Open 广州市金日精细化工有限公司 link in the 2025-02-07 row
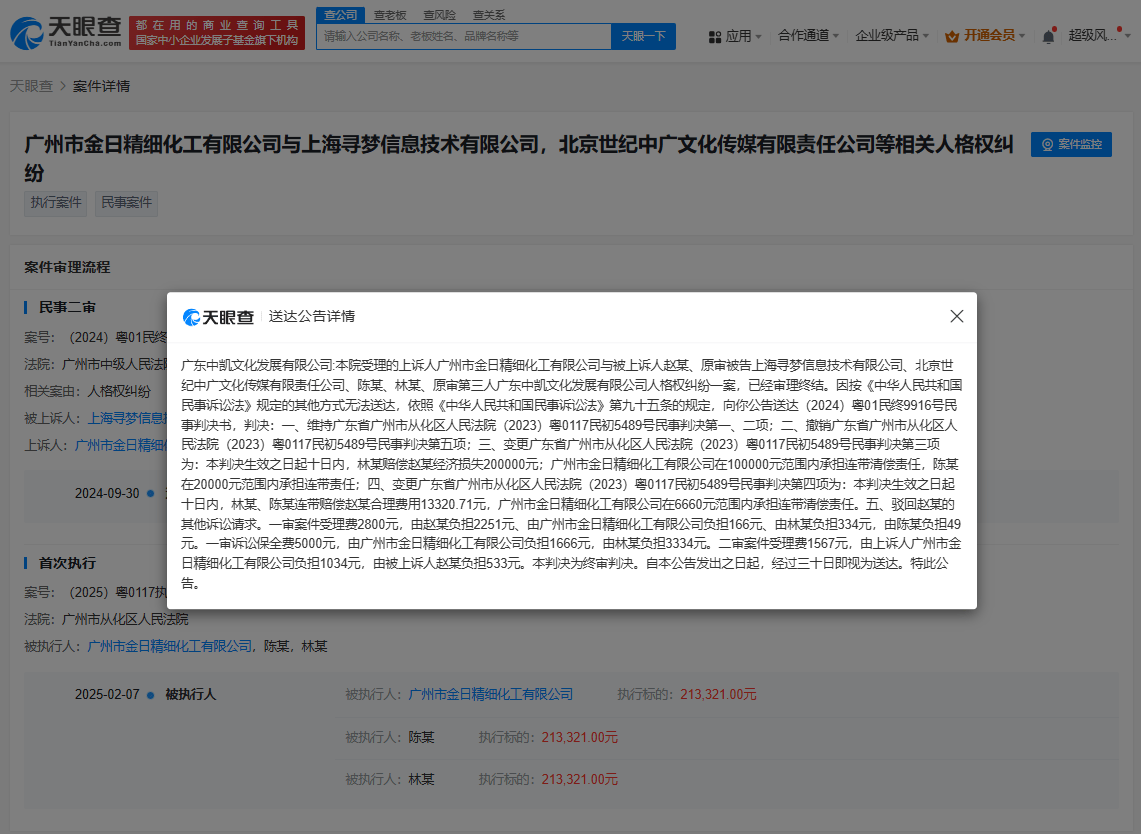 490,694
